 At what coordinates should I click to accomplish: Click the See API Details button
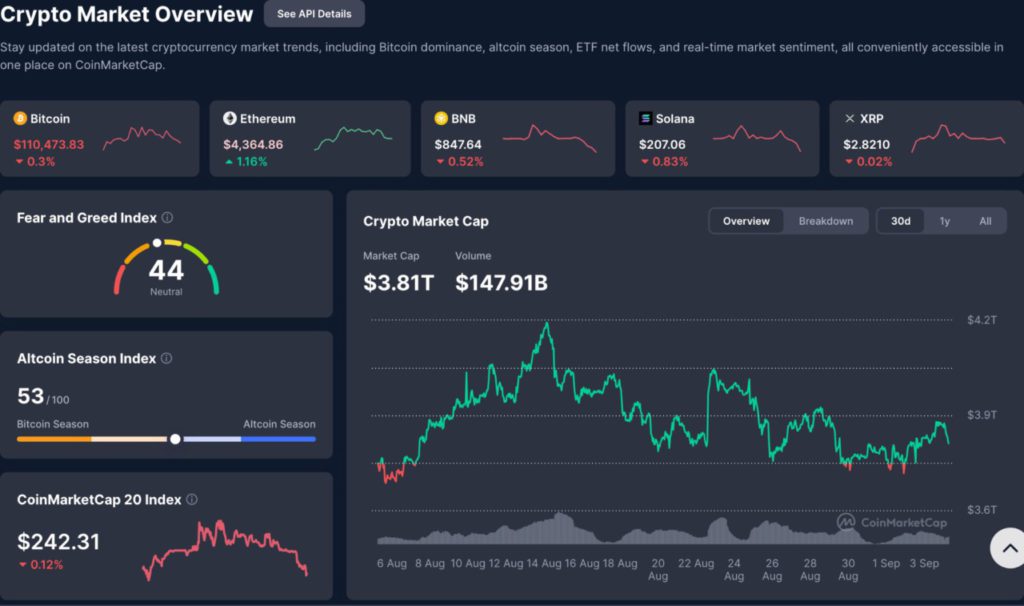pyautogui.click(x=314, y=14)
